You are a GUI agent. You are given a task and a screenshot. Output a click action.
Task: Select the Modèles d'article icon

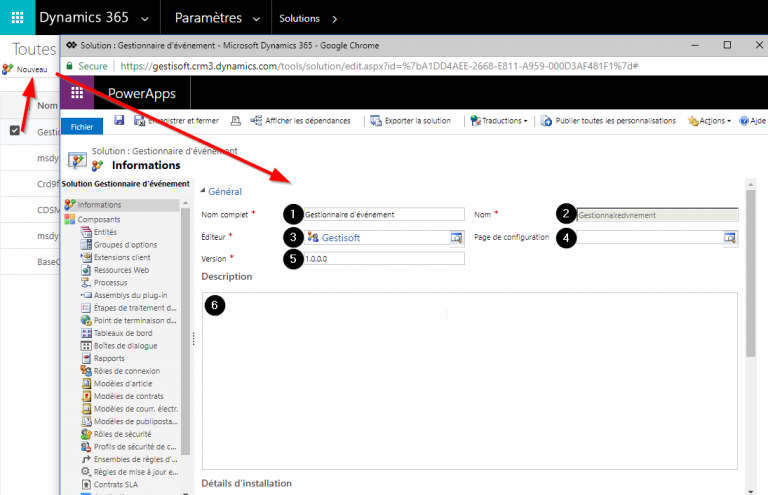[86, 383]
